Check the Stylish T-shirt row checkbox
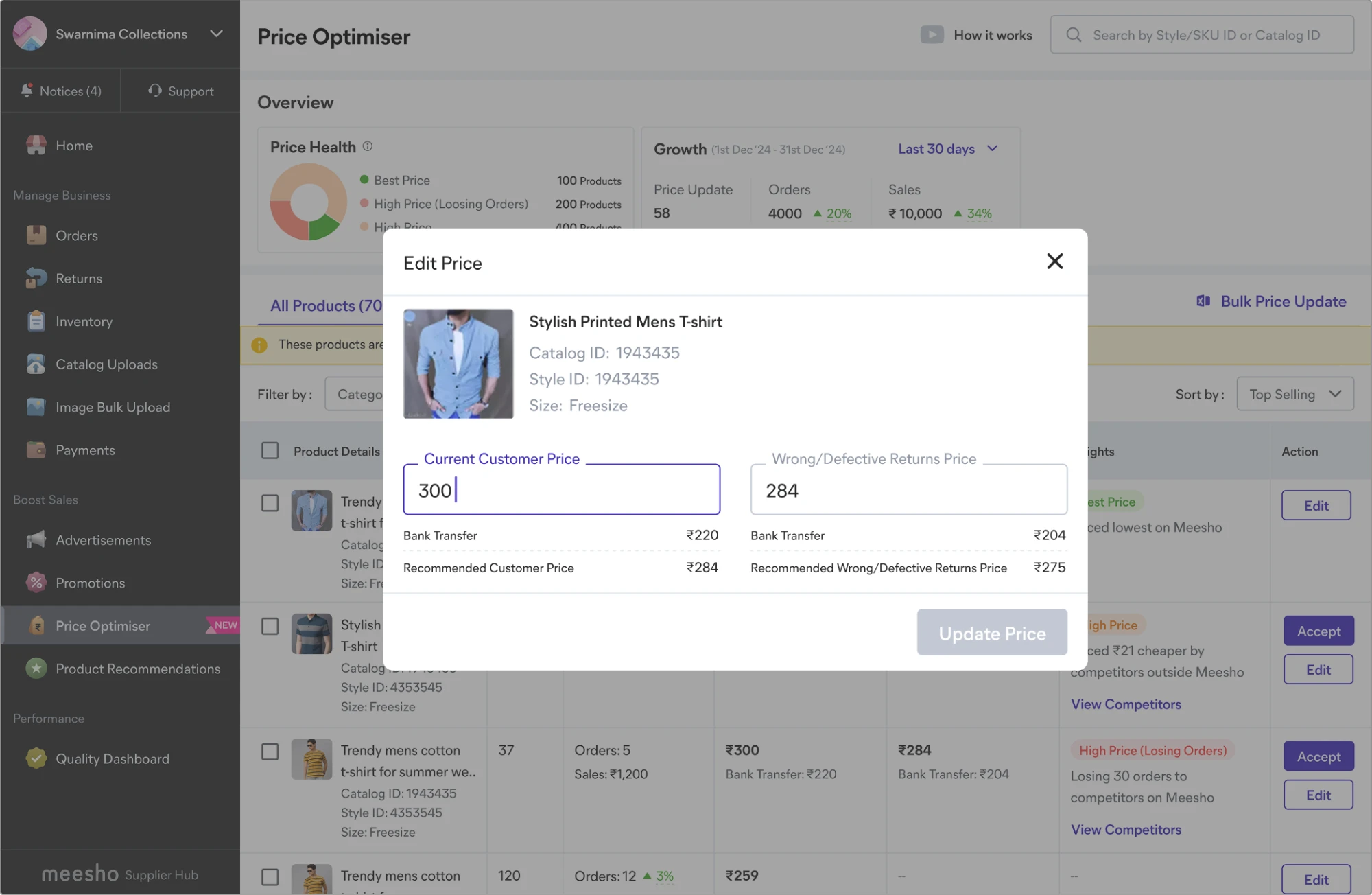Screen dimensions: 1372x895 coord(270,627)
